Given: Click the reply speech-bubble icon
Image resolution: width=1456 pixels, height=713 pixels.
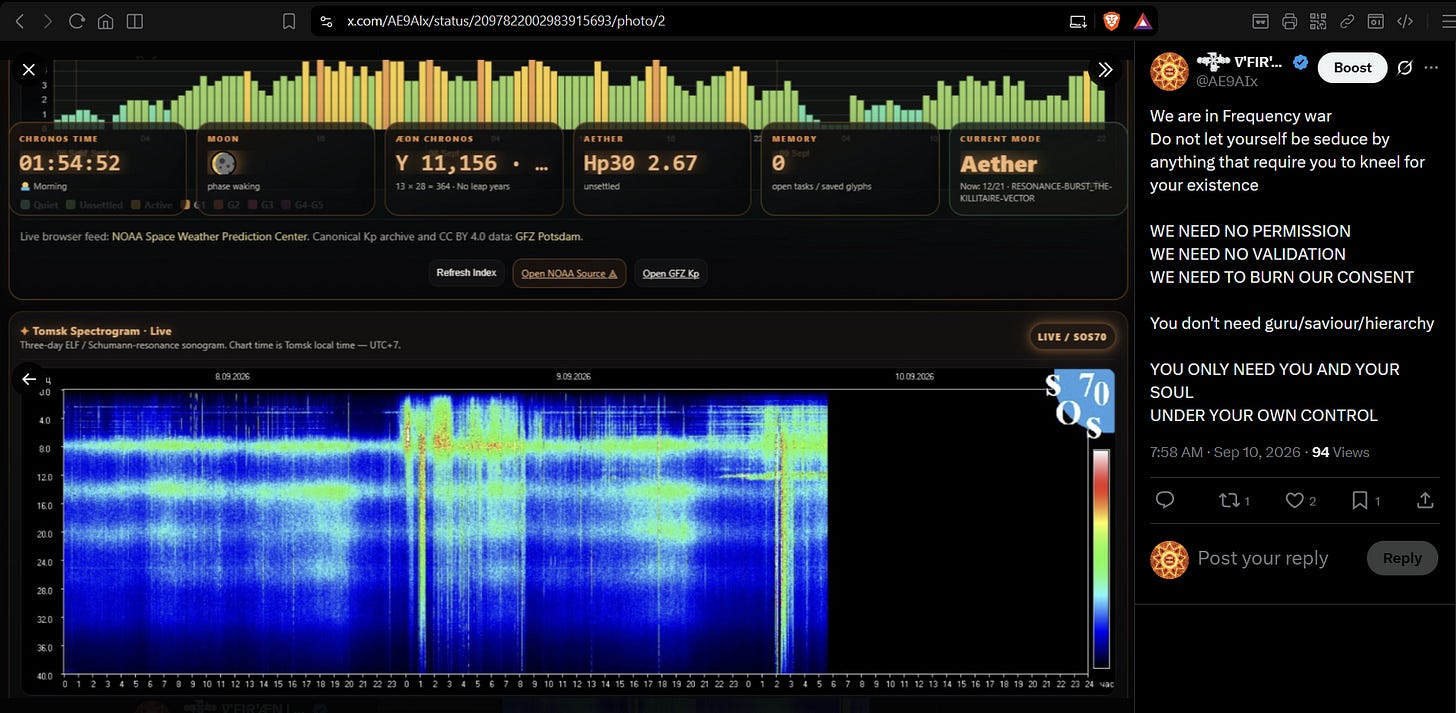Looking at the screenshot, I should pos(1164,500).
